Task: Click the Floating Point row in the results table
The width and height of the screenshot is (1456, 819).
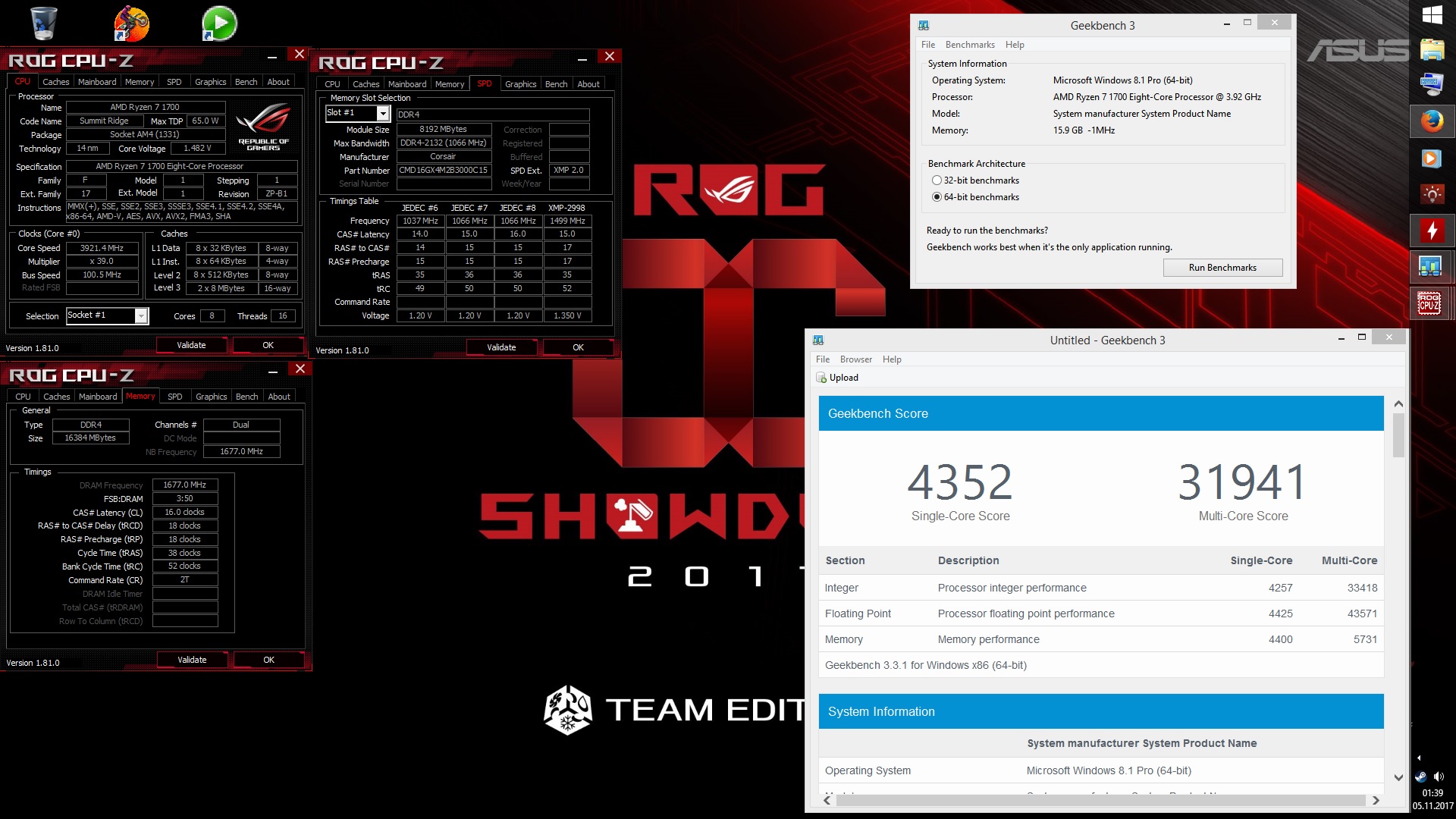Action: pos(1101,613)
